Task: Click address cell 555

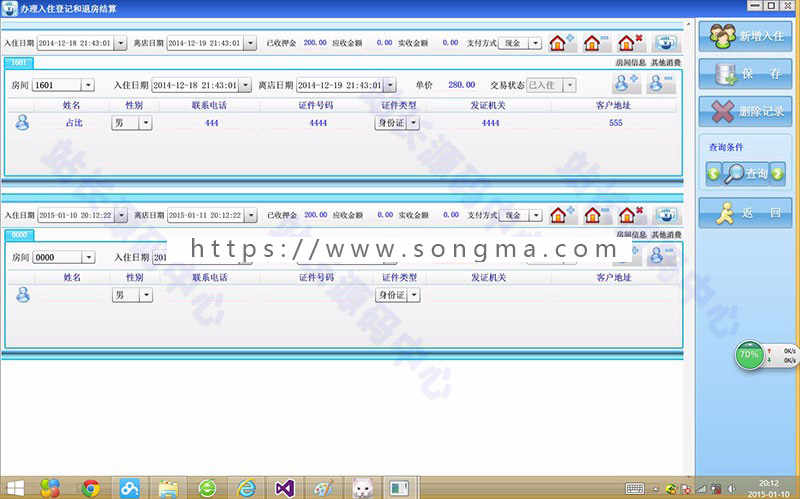Action: (616, 123)
